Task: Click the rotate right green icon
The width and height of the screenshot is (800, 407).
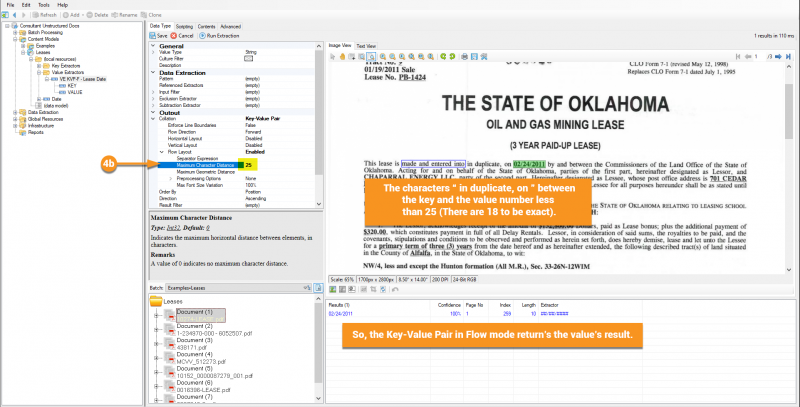Action: point(452,57)
